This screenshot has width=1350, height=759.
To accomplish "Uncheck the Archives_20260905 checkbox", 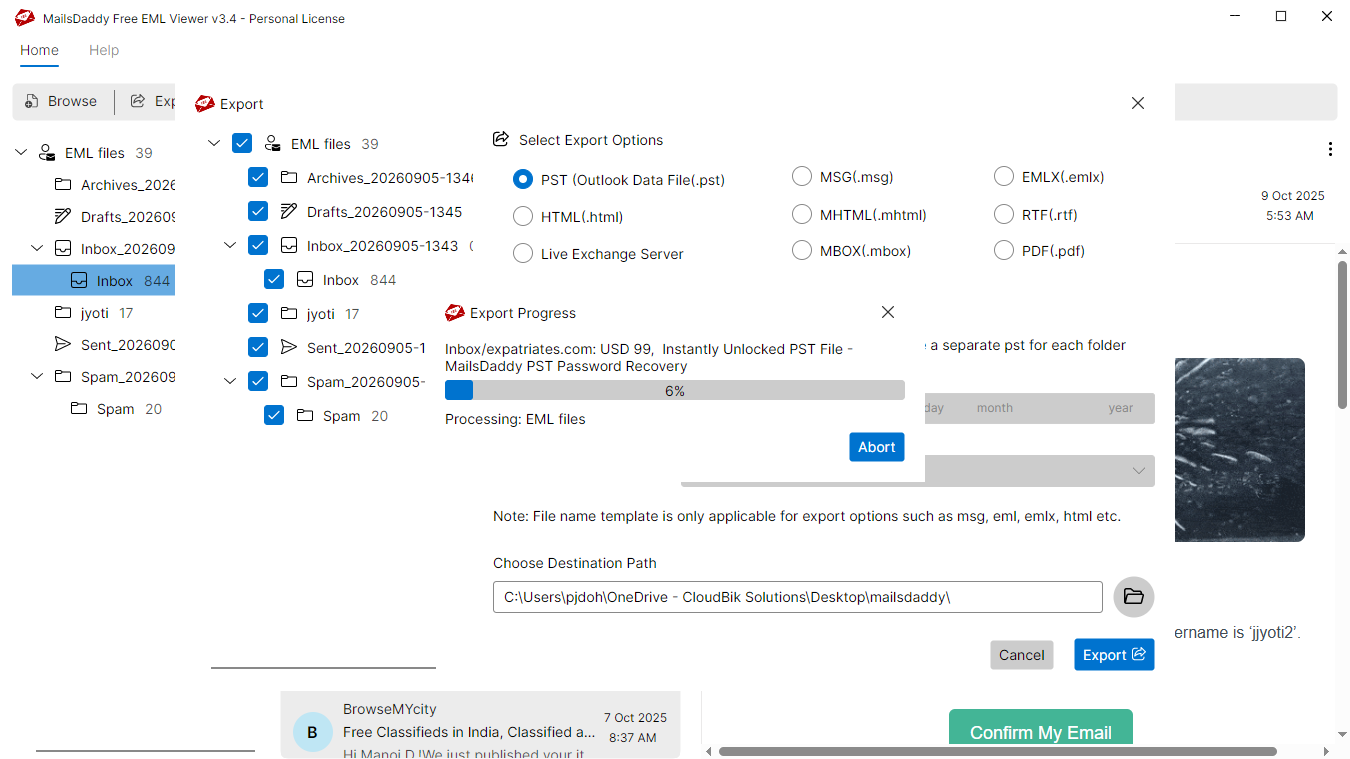I will pos(258,177).
